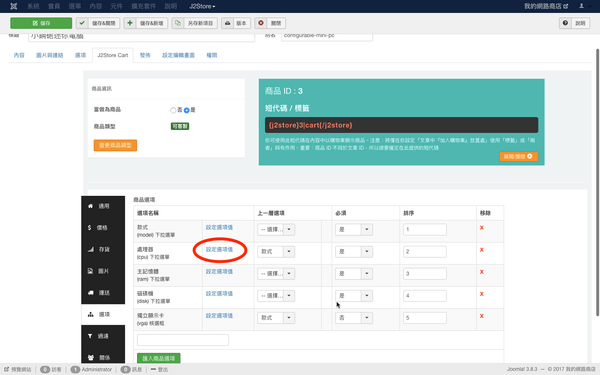
Task: Select the Price (價格) dollar sidebar item
Action: 103,228
